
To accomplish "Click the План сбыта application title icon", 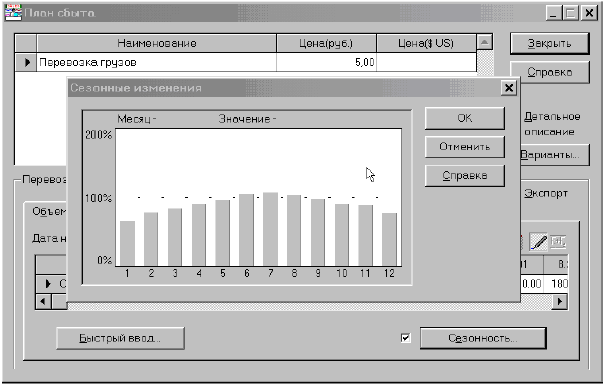I will 13,12.
